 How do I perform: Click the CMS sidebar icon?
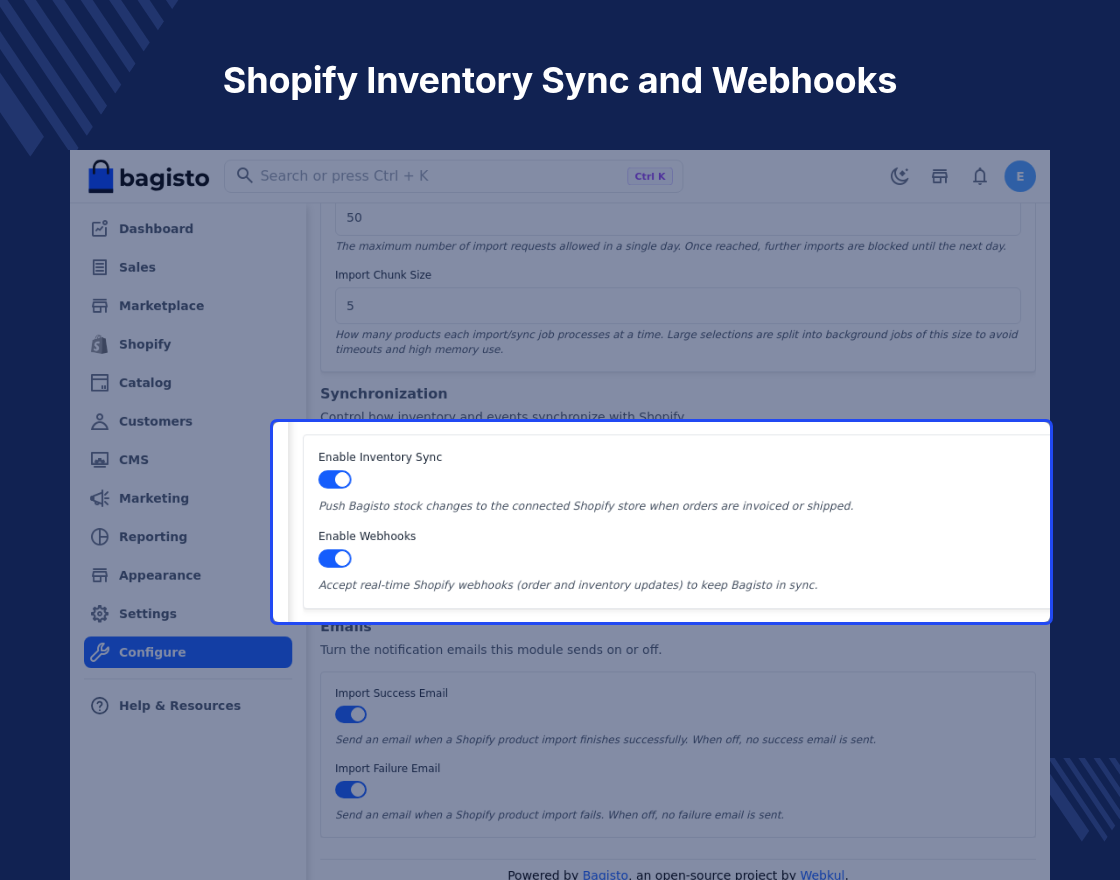99,460
